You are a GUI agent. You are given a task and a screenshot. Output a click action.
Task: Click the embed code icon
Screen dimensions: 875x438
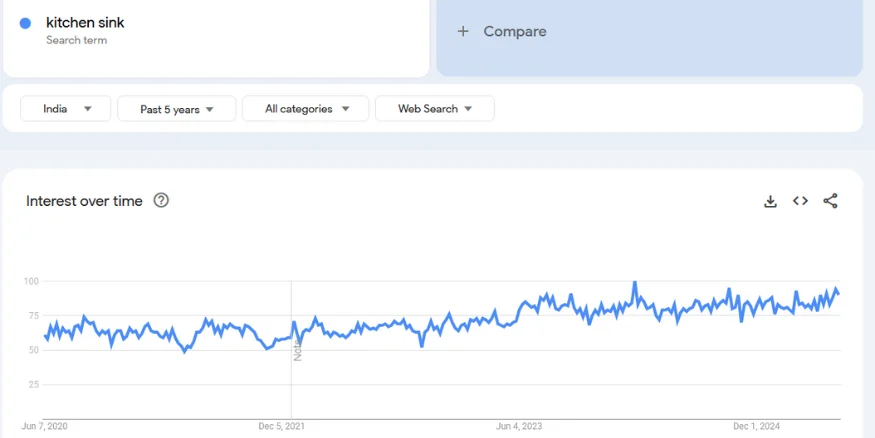click(800, 201)
